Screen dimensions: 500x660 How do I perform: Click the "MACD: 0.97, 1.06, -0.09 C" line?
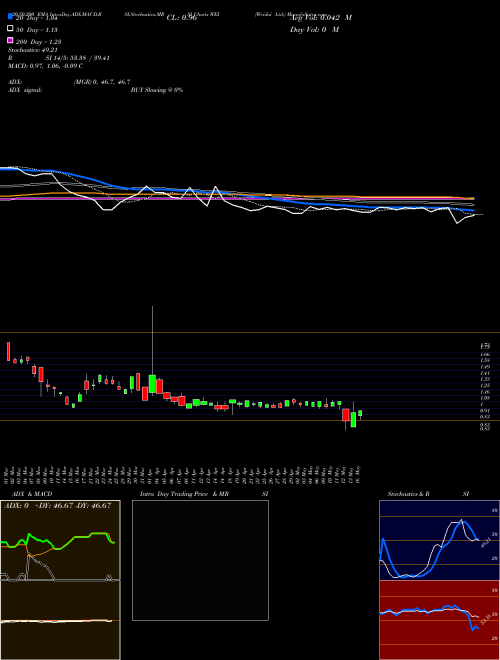click(x=45, y=66)
